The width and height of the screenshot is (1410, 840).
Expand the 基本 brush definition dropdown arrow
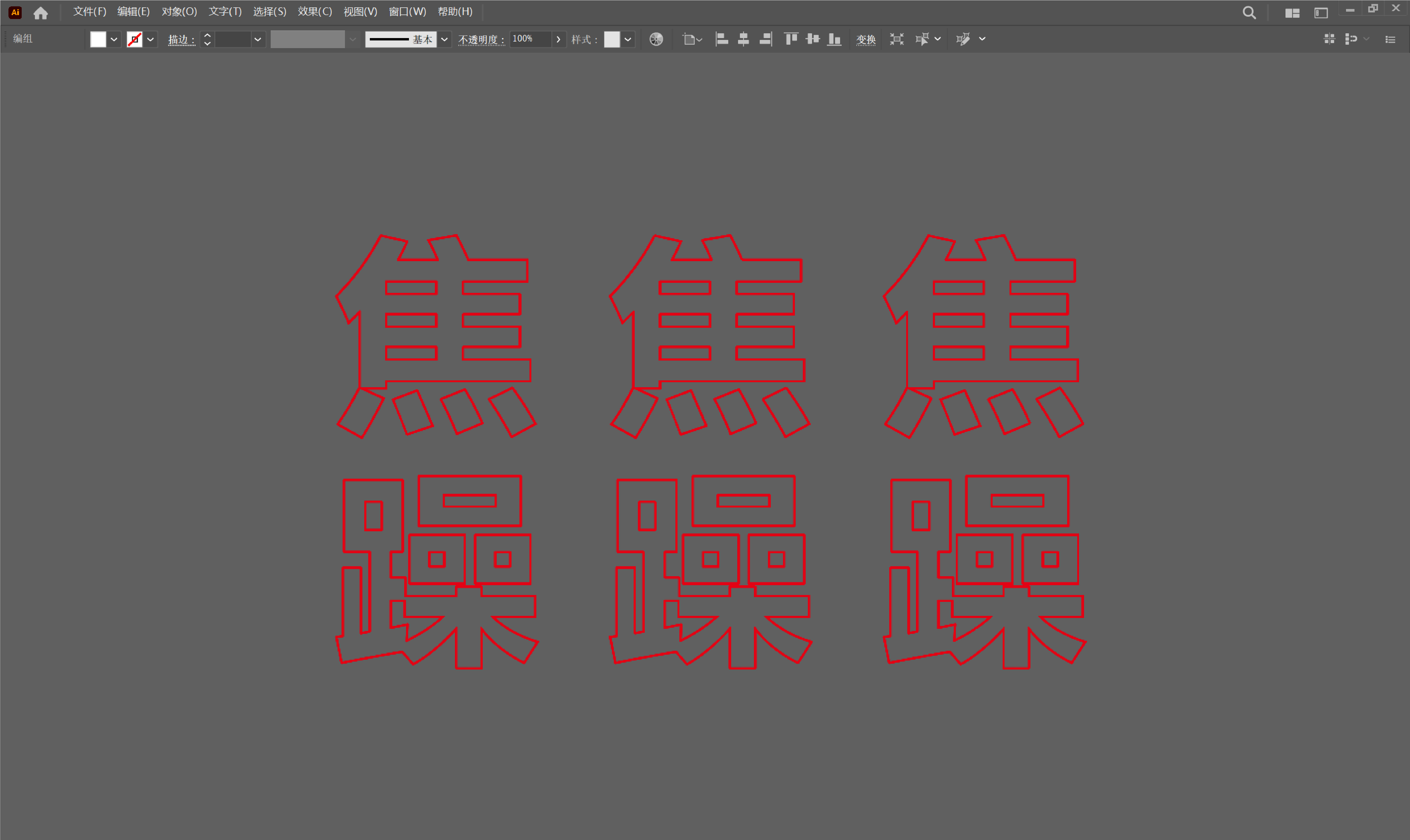(x=444, y=39)
